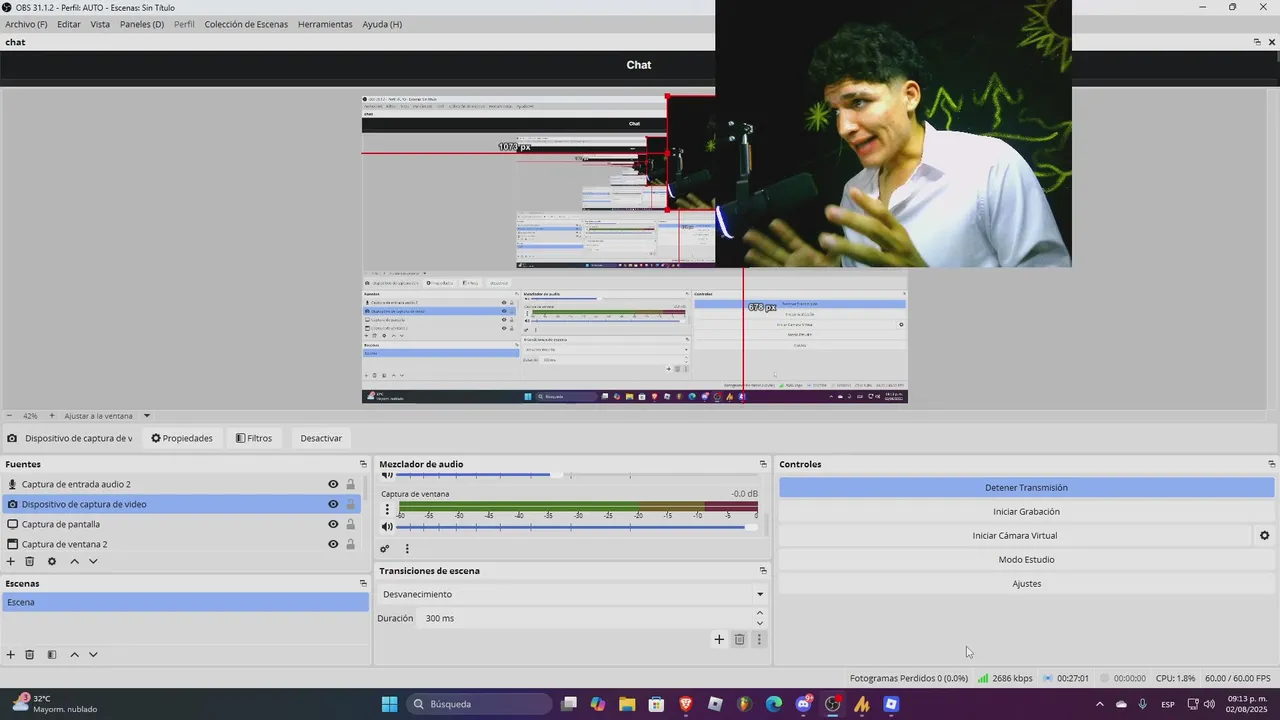Viewport: 1280px width, 720px height.
Task: Decrease Duración with the down stepper arrow
Action: point(760,623)
